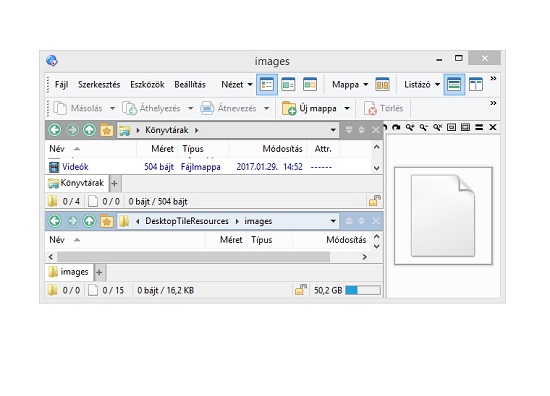Screen dimensions: 550x396
Task: Toggle the lock icon in the Könyvtárak status bar
Action: click(375, 201)
